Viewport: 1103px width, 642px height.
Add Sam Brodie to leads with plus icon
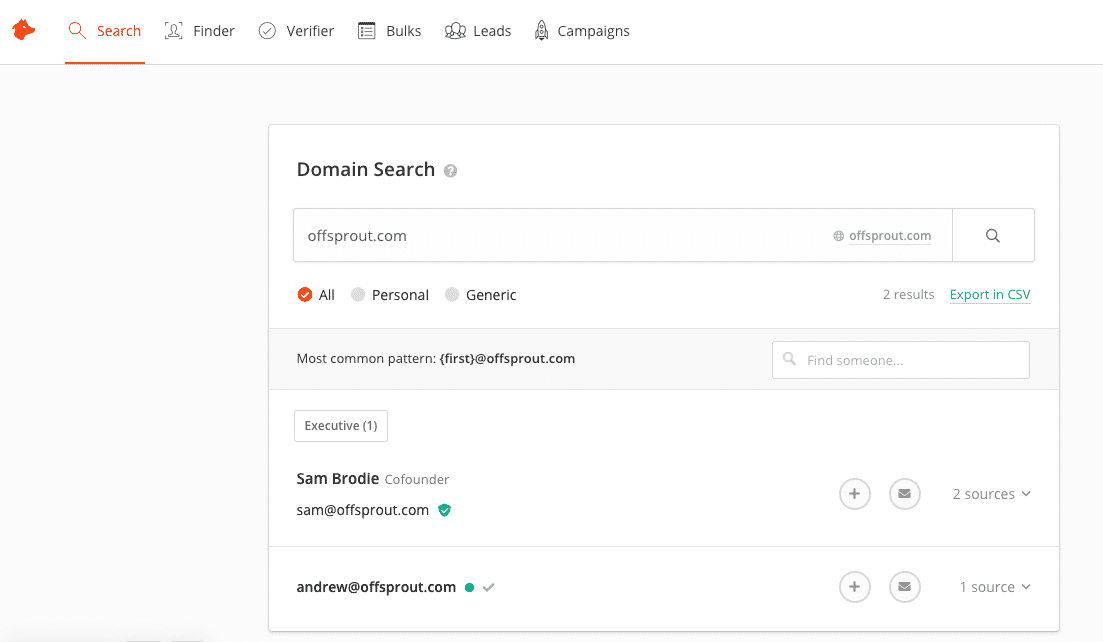click(854, 494)
